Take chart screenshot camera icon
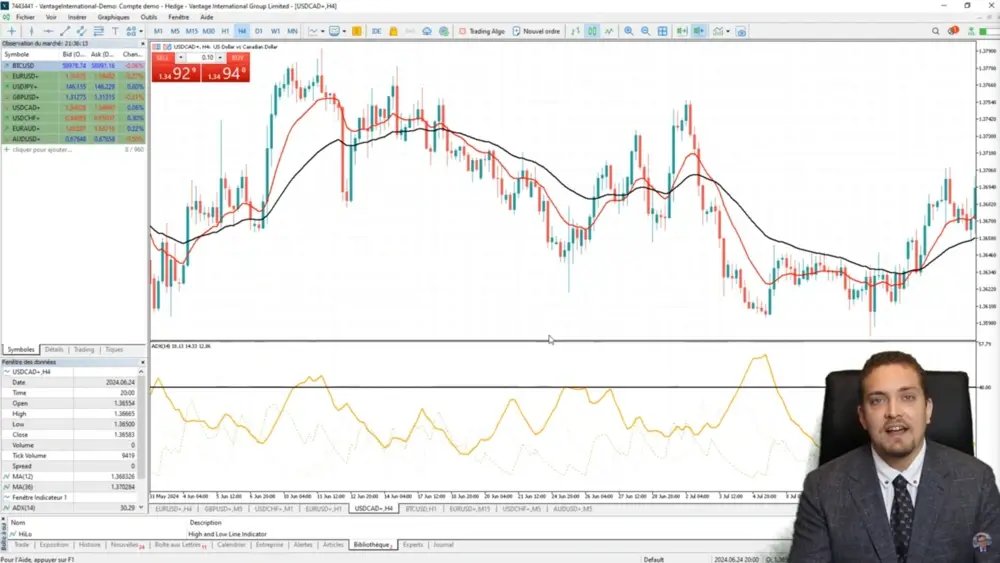The height and width of the screenshot is (563, 1000). point(741,31)
